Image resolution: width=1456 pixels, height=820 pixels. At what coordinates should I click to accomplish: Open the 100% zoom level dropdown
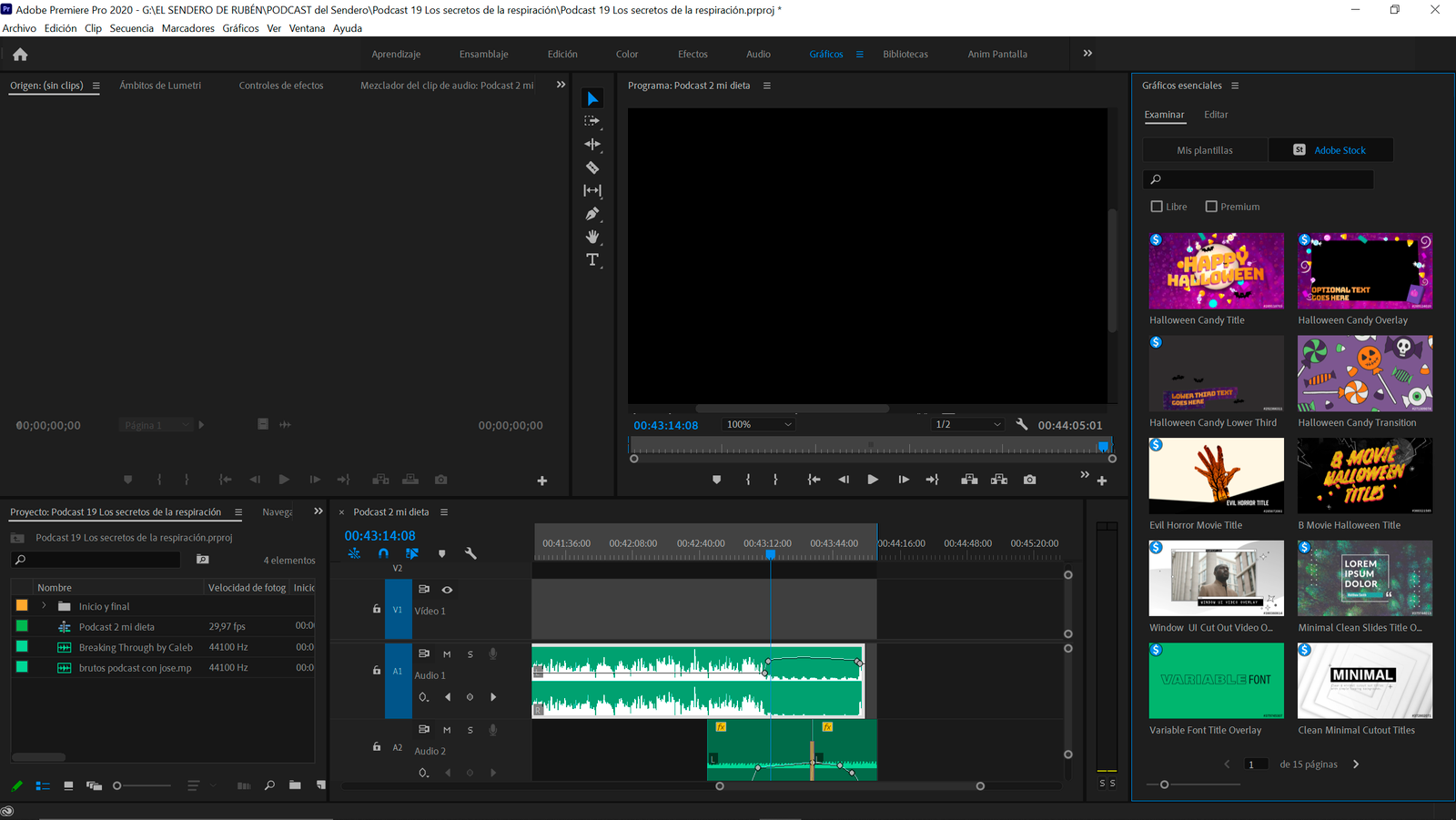click(x=758, y=423)
